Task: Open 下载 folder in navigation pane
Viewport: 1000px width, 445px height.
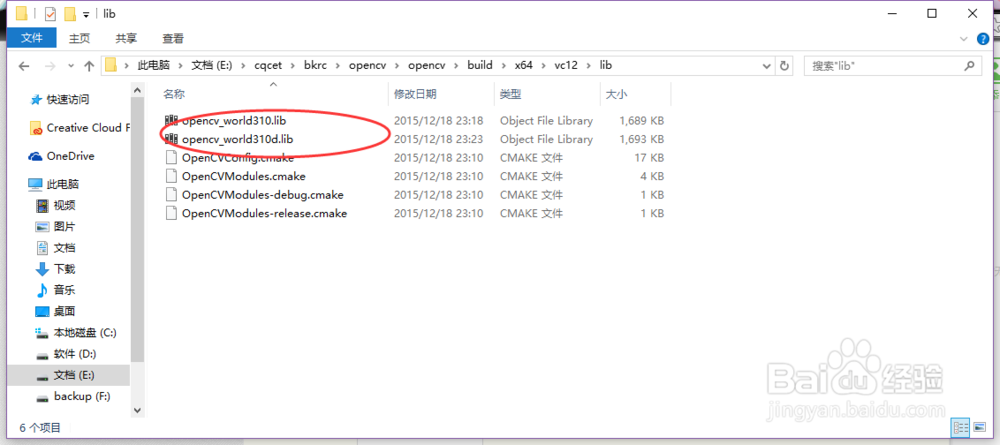Action: point(64,269)
